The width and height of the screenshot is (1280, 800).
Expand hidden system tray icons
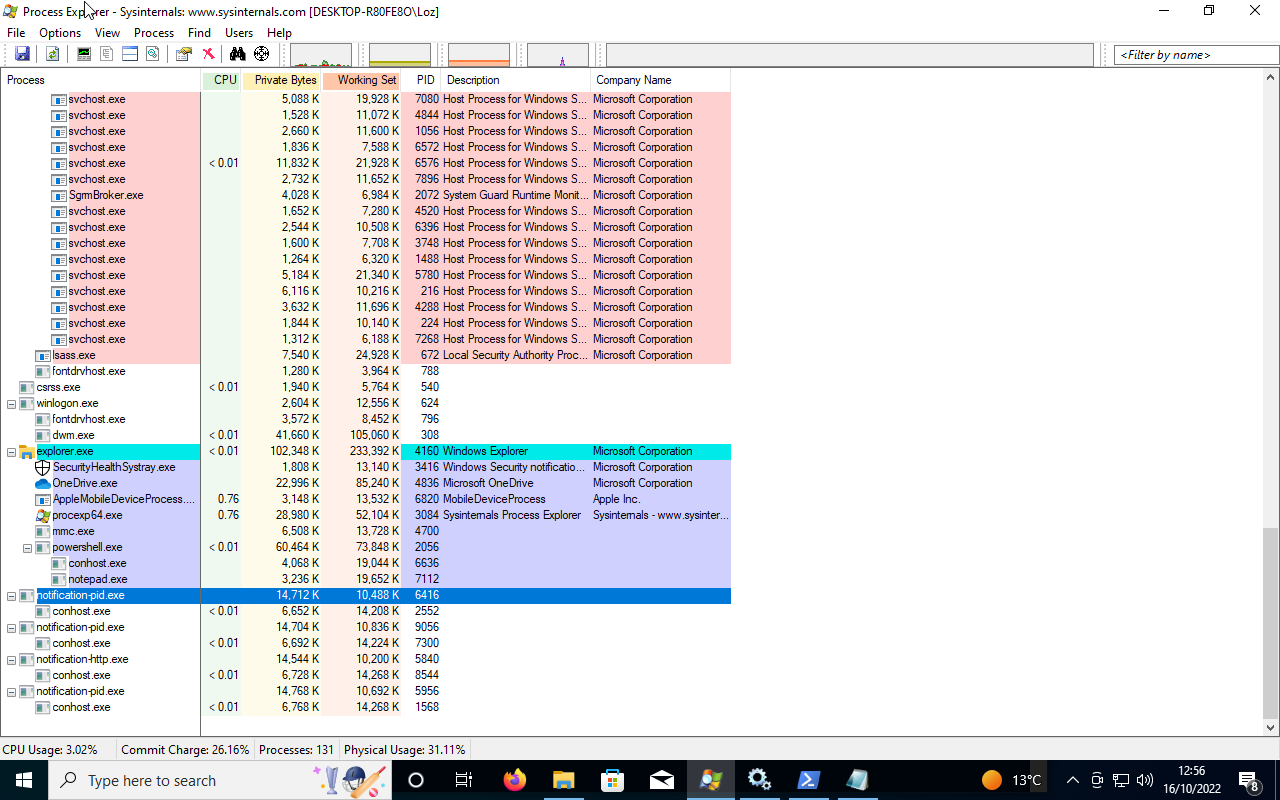pyautogui.click(x=1072, y=780)
